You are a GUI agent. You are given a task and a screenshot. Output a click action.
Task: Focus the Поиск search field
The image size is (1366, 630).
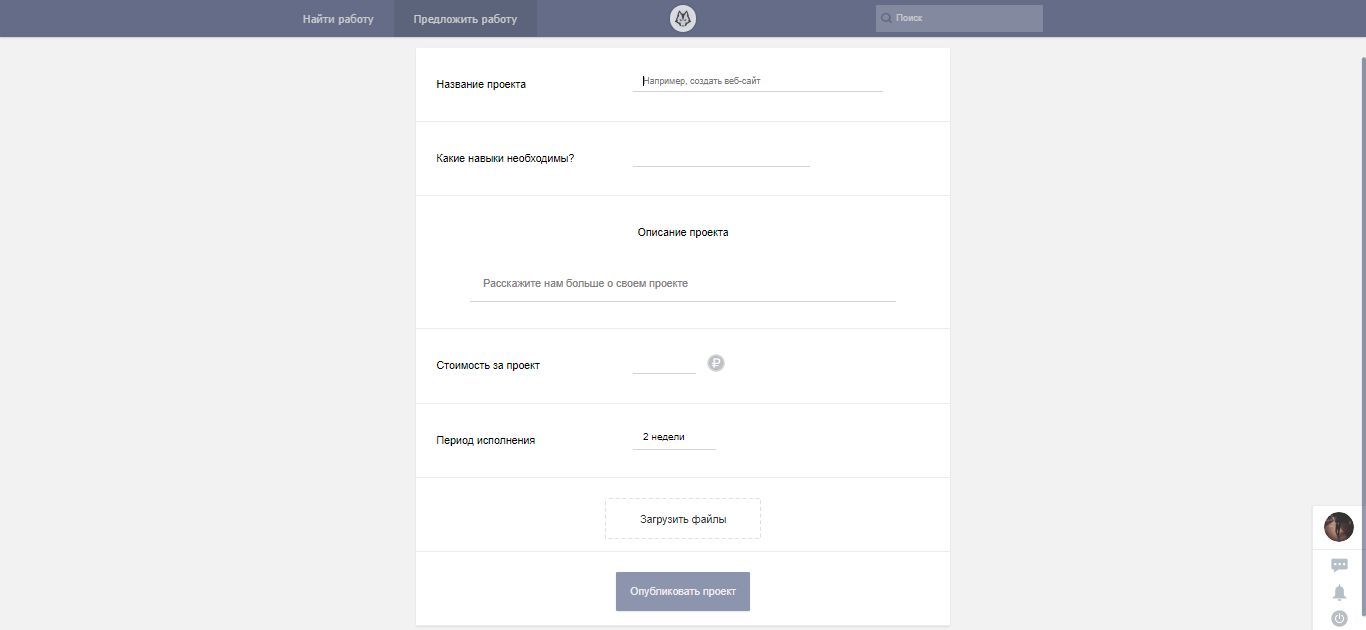(x=966, y=18)
